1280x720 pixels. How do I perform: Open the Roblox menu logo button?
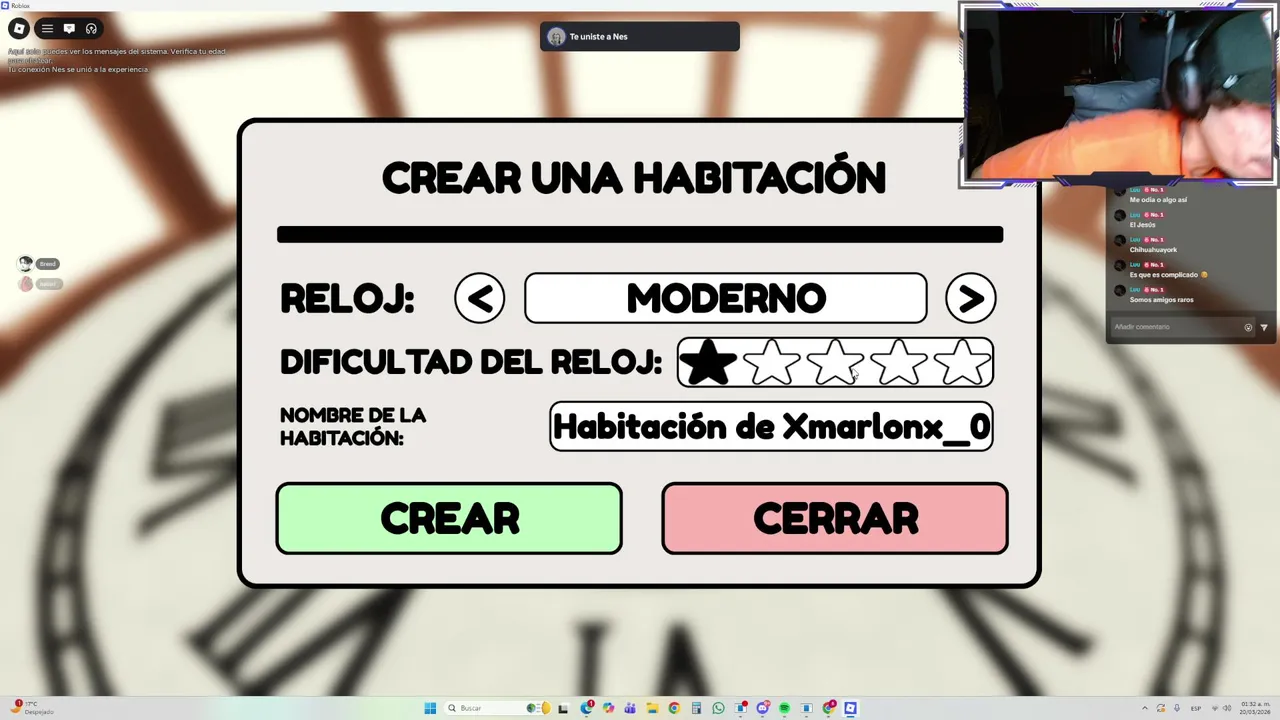coord(19,29)
